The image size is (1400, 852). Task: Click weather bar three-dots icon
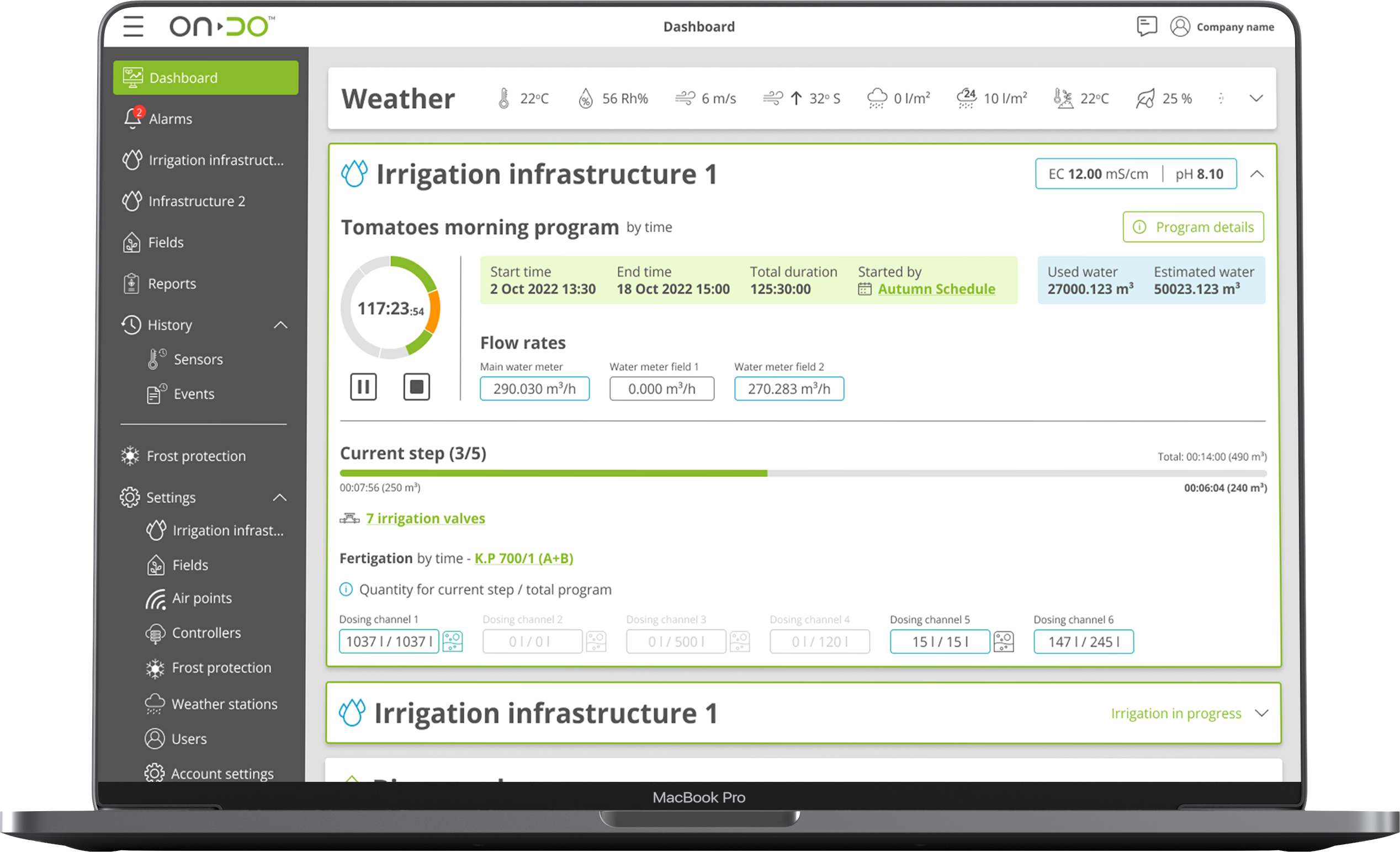(1221, 98)
